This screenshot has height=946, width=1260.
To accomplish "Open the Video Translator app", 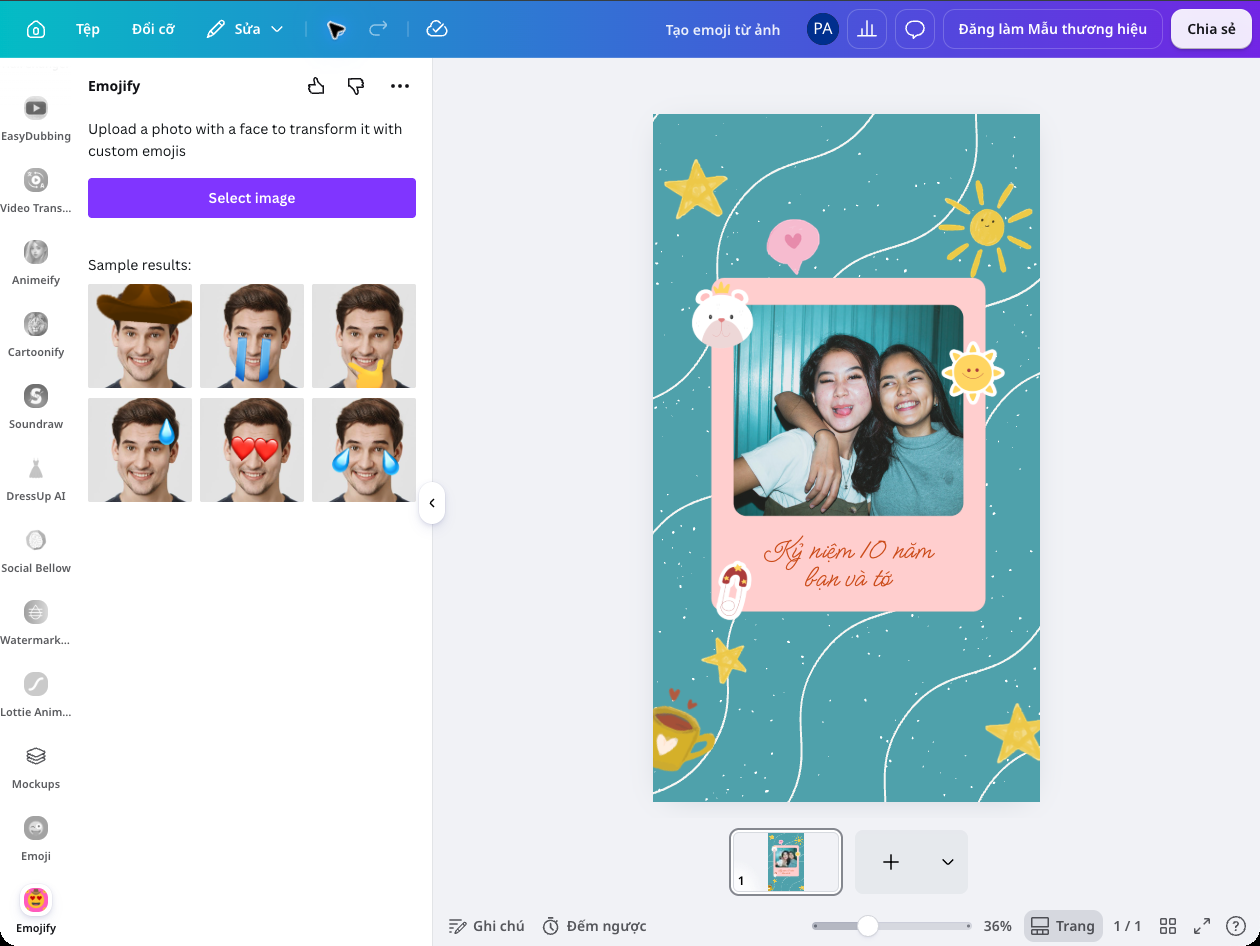I will click(x=36, y=191).
